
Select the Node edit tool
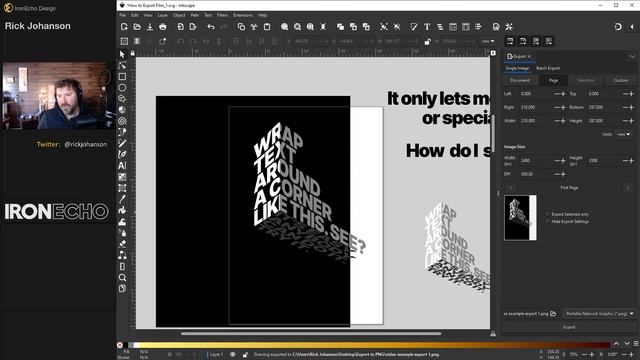click(122, 65)
